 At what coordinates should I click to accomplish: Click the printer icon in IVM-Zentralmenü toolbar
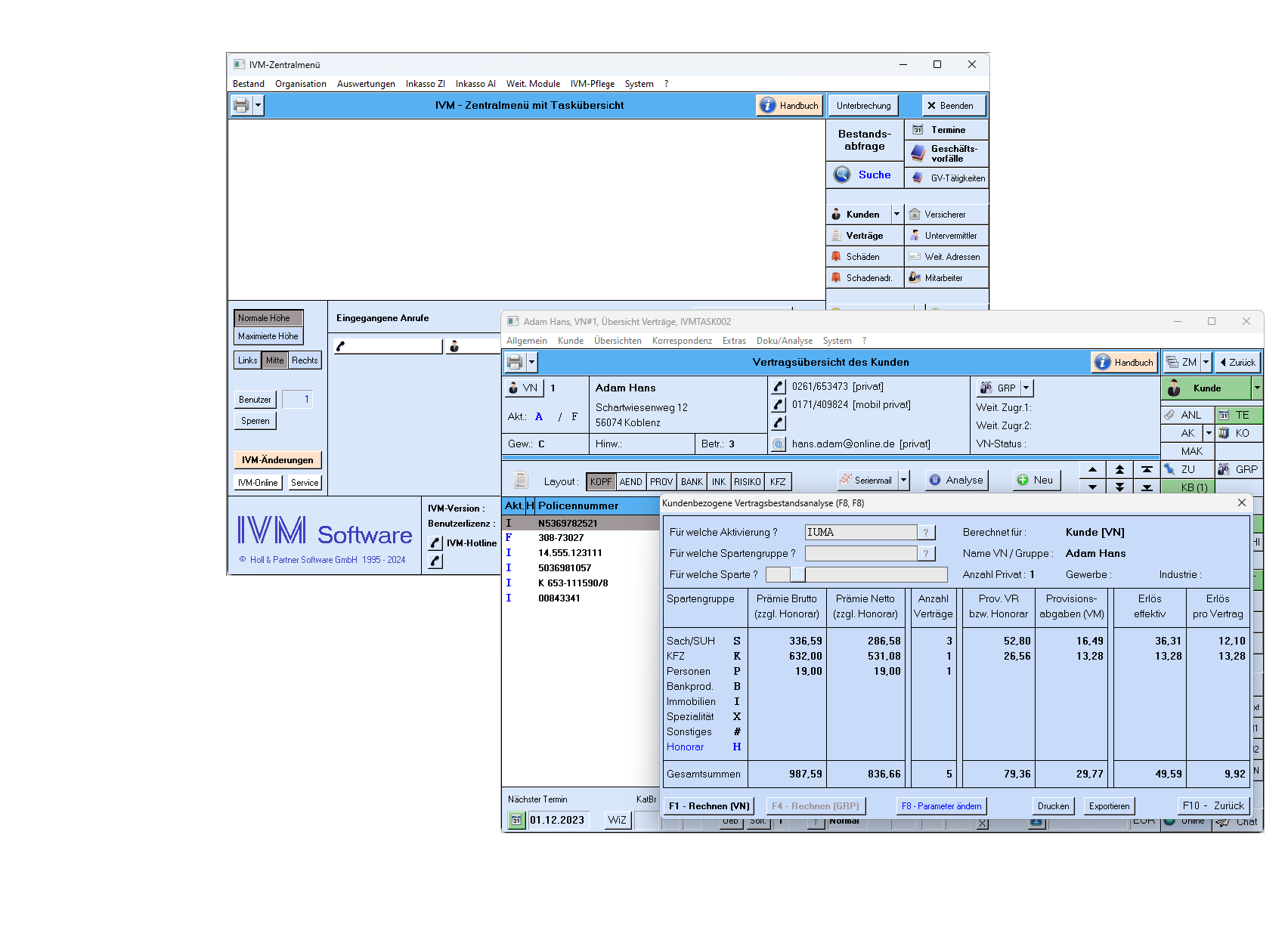[x=241, y=106]
